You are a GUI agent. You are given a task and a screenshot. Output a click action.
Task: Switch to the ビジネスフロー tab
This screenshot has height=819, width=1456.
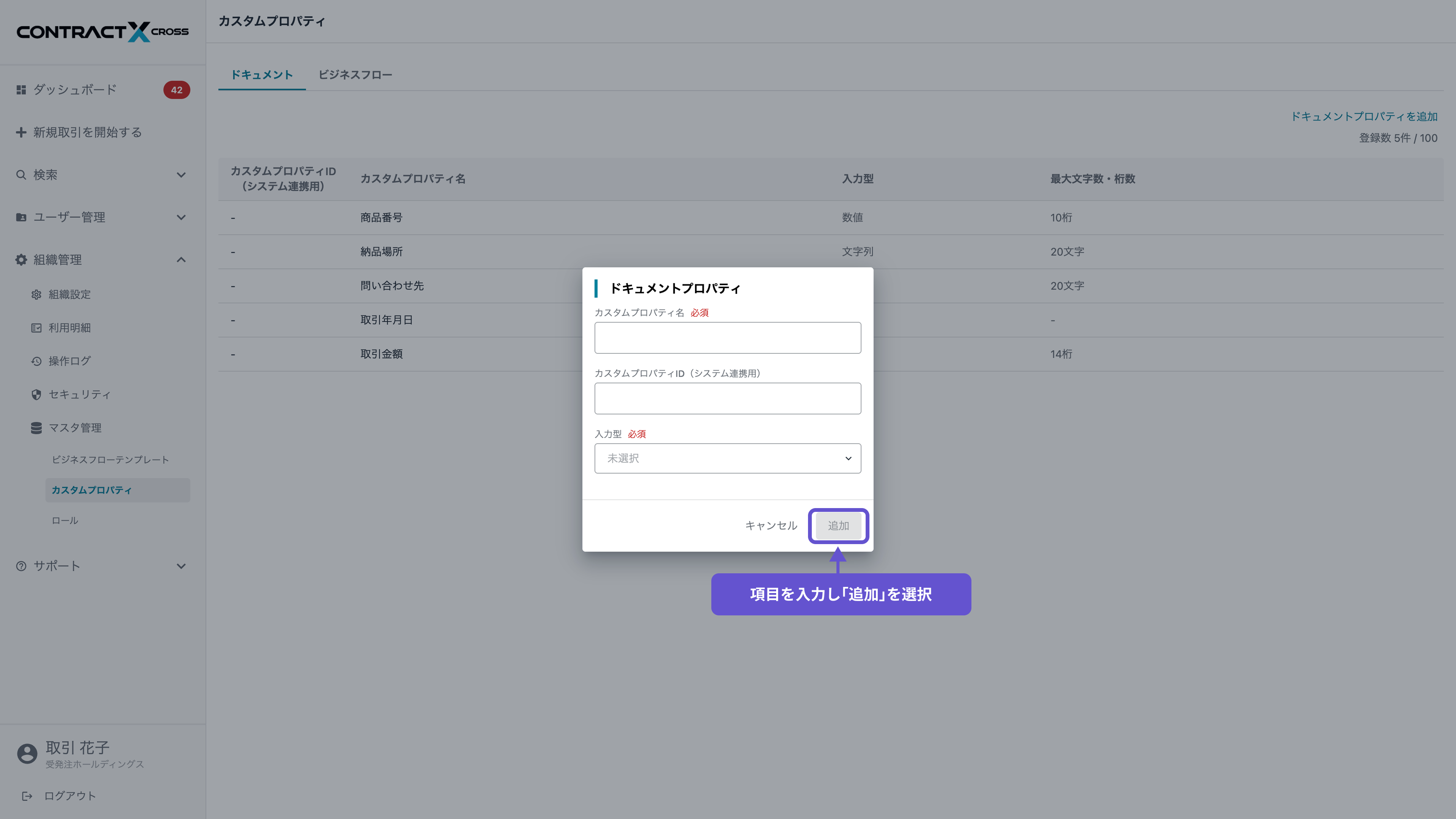tap(355, 75)
